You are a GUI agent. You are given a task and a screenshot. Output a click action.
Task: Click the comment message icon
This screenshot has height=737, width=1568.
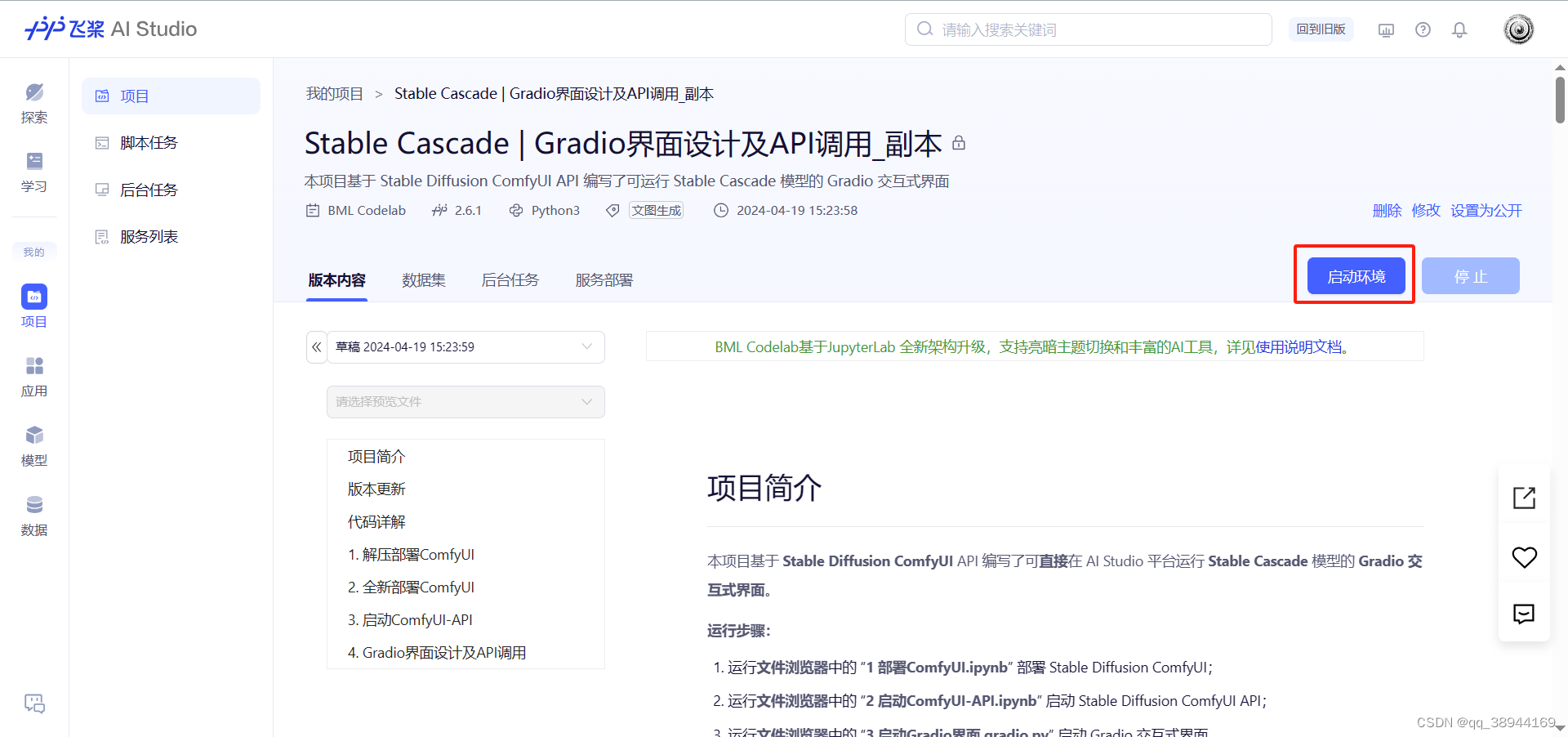click(1524, 614)
